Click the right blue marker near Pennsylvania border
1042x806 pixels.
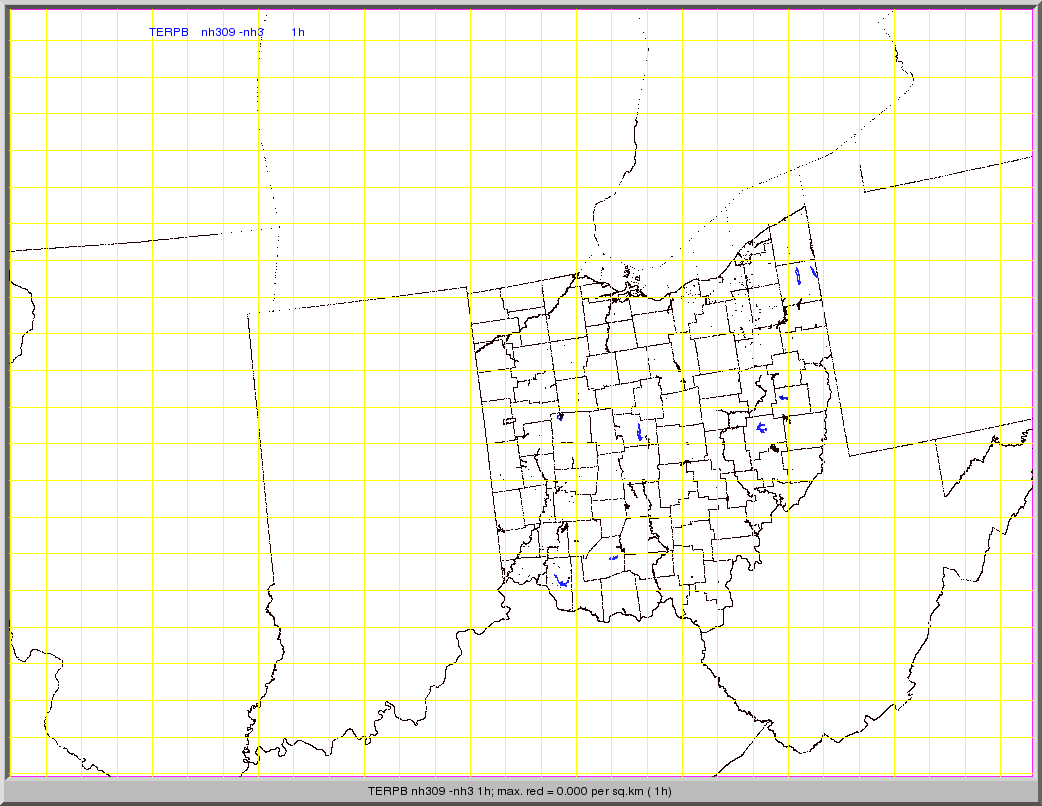[815, 271]
